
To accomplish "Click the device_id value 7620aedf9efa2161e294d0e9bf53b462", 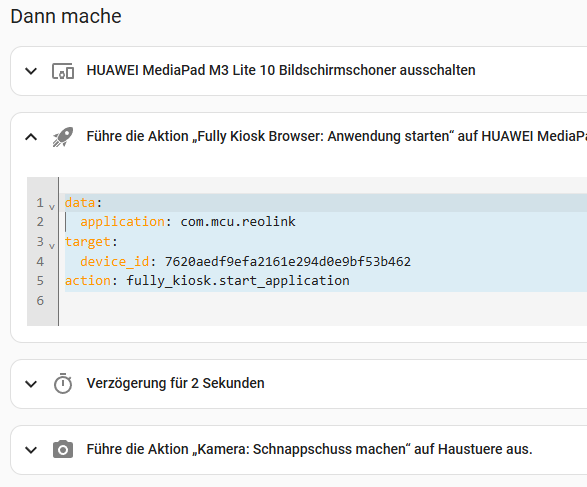I will [288, 262].
